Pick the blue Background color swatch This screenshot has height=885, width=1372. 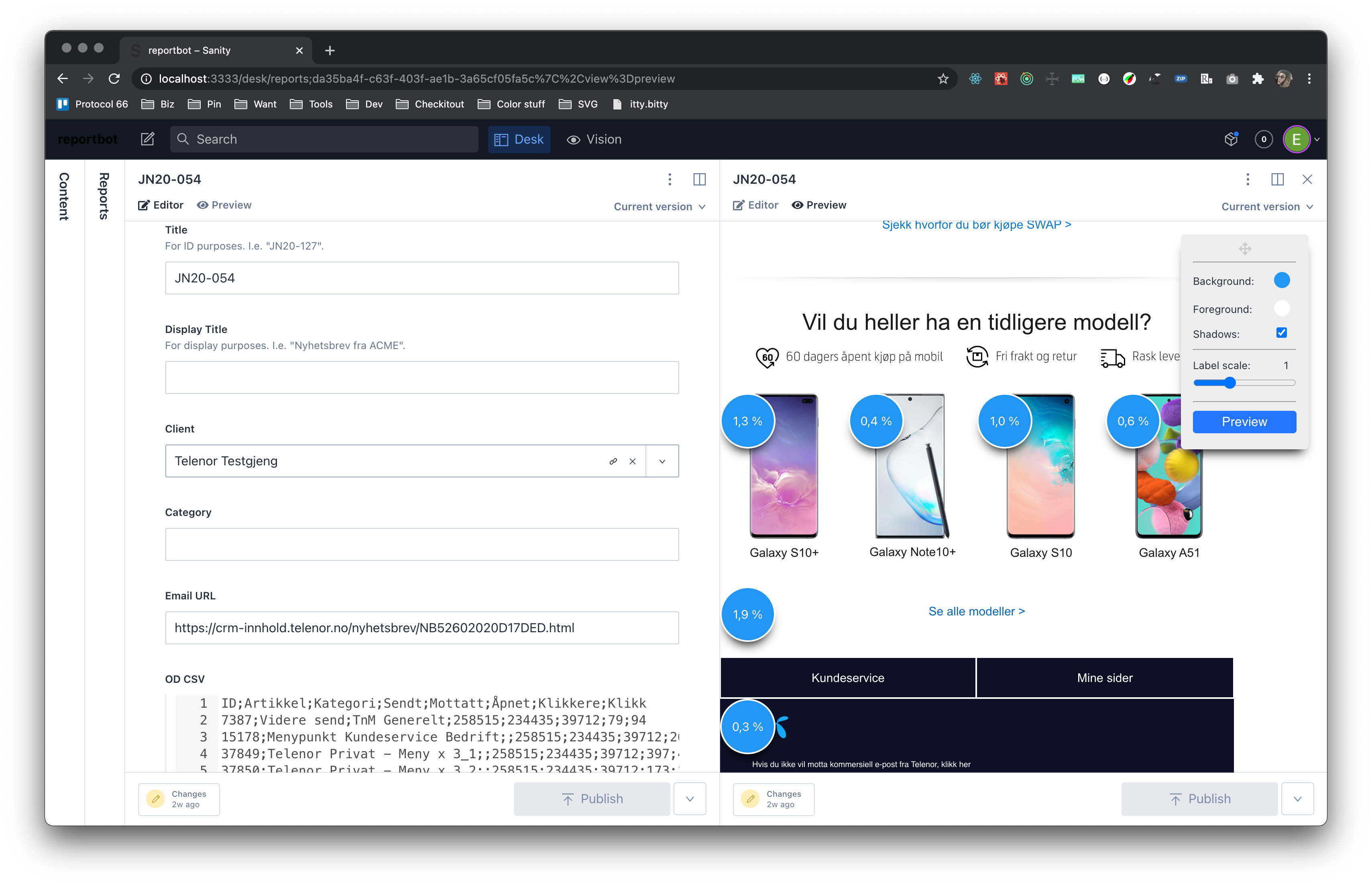(1282, 280)
